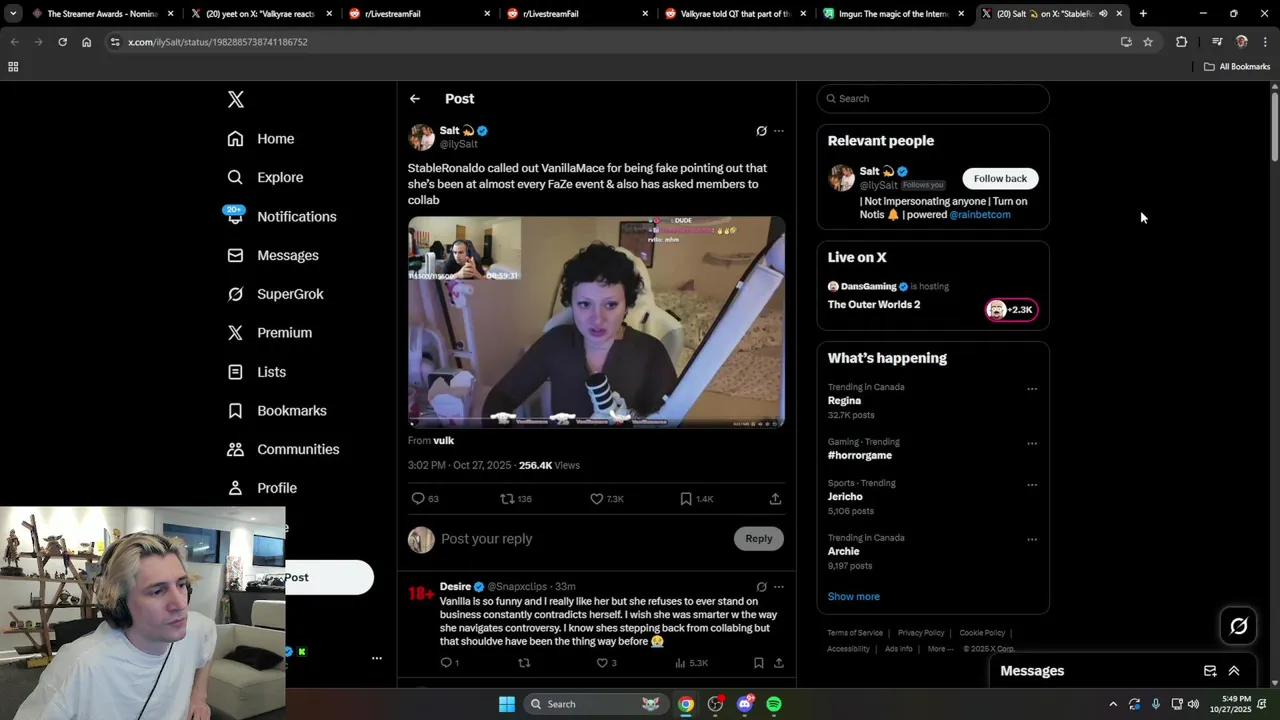The height and width of the screenshot is (720, 1280).
Task: Open more options on Salt's post
Action: point(779,131)
